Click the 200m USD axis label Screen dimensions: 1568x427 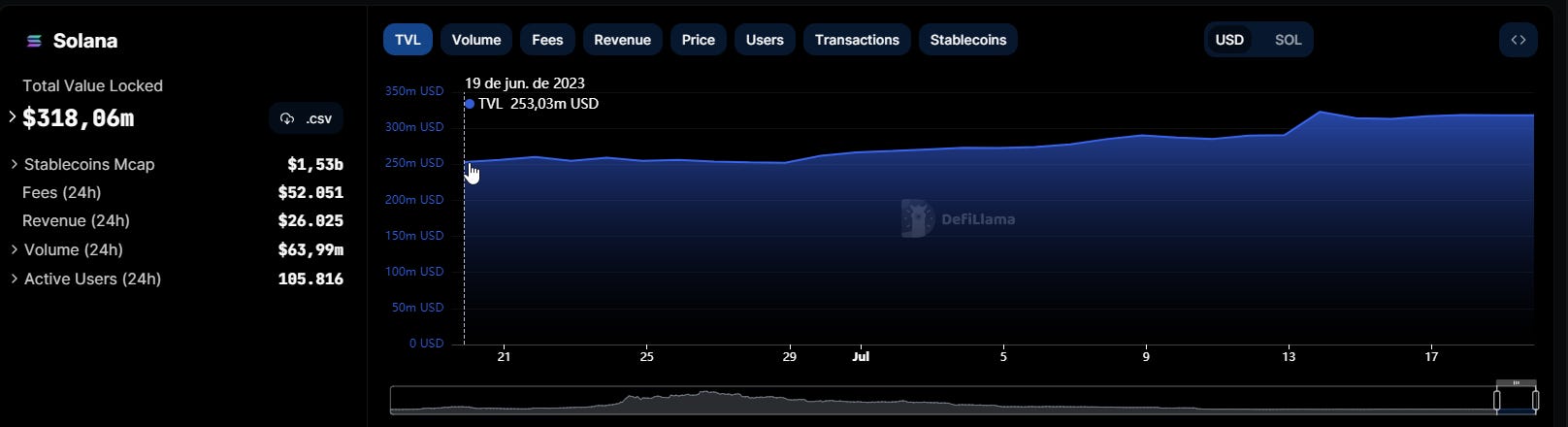pyautogui.click(x=414, y=200)
